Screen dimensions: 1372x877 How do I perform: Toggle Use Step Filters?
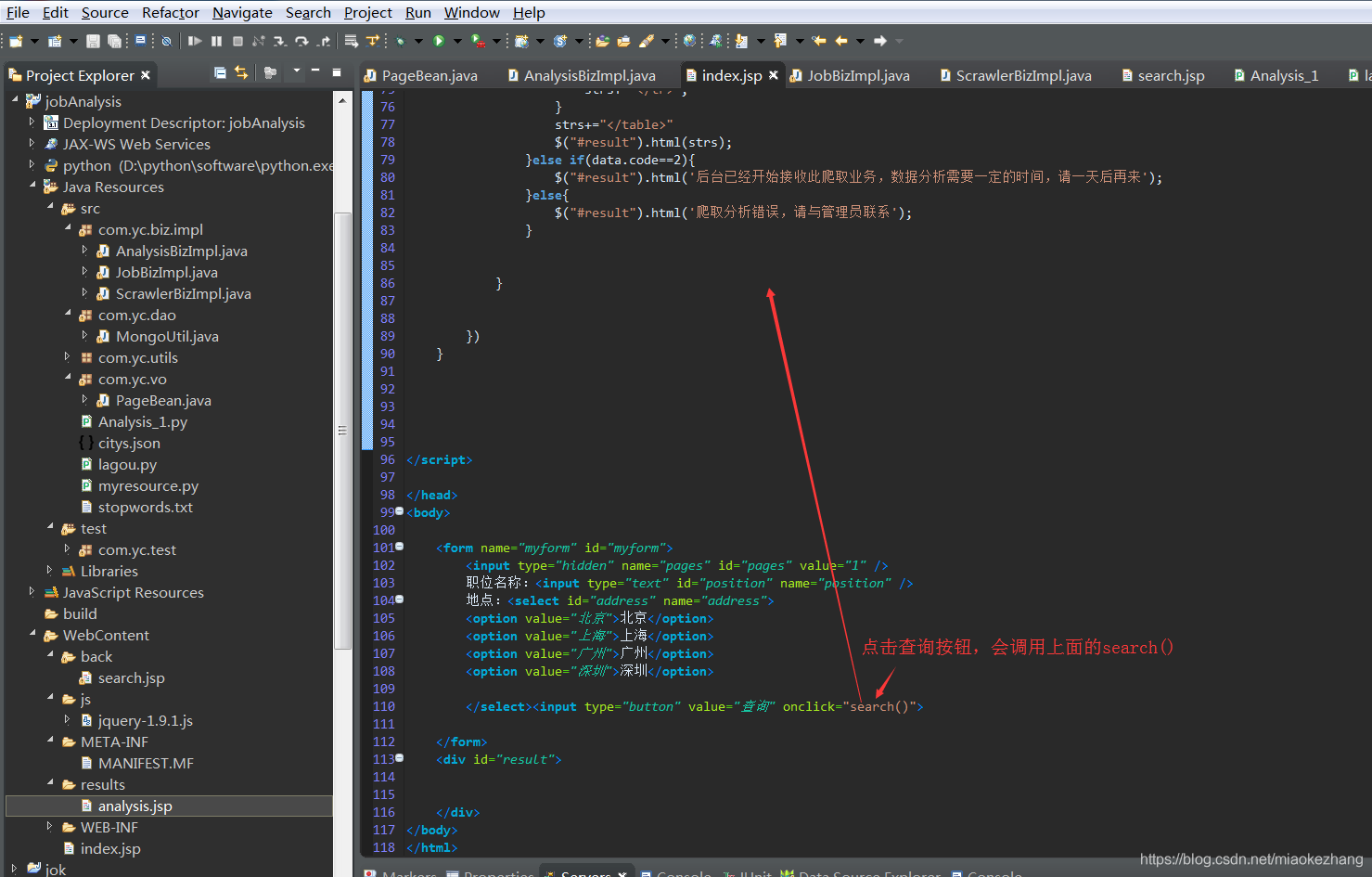point(372,41)
